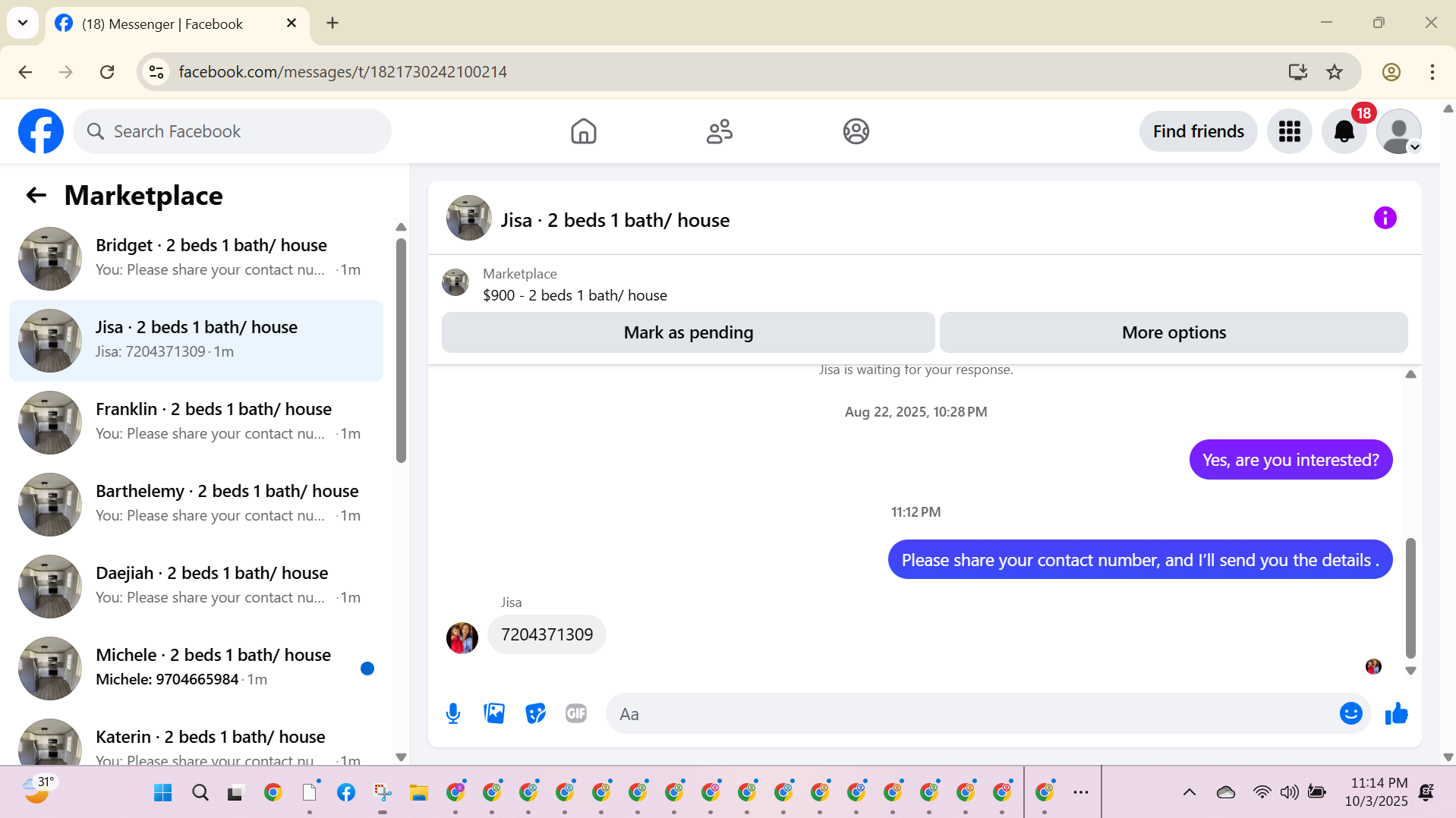The height and width of the screenshot is (818, 1456).
Task: Open the taskbar clock and date
Action: tap(1376, 792)
